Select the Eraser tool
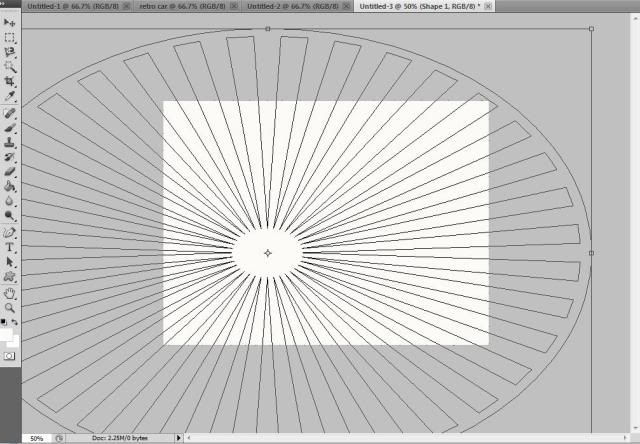This screenshot has width=640, height=444. pyautogui.click(x=9, y=172)
